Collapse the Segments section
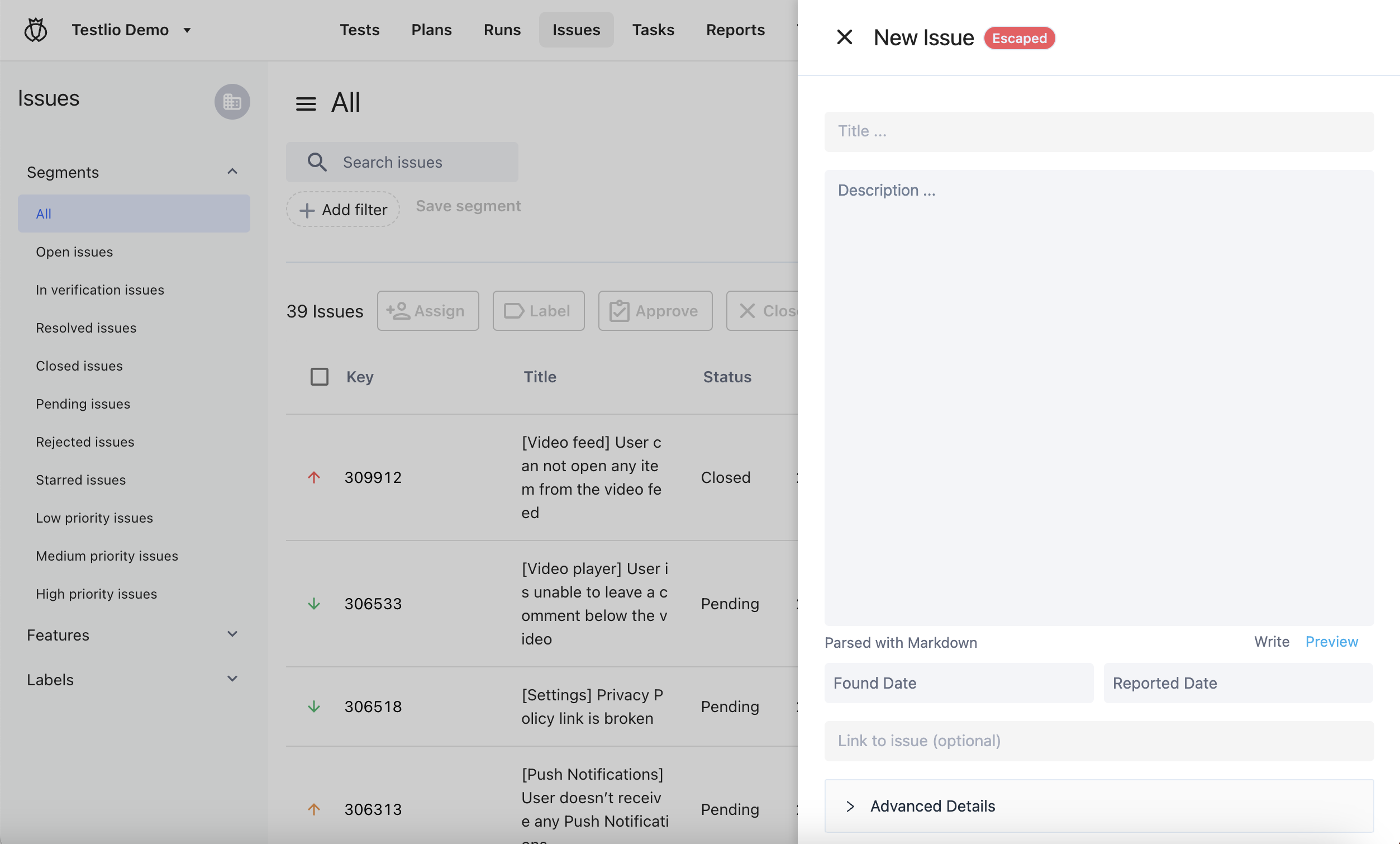The height and width of the screenshot is (844, 1400). click(232, 172)
